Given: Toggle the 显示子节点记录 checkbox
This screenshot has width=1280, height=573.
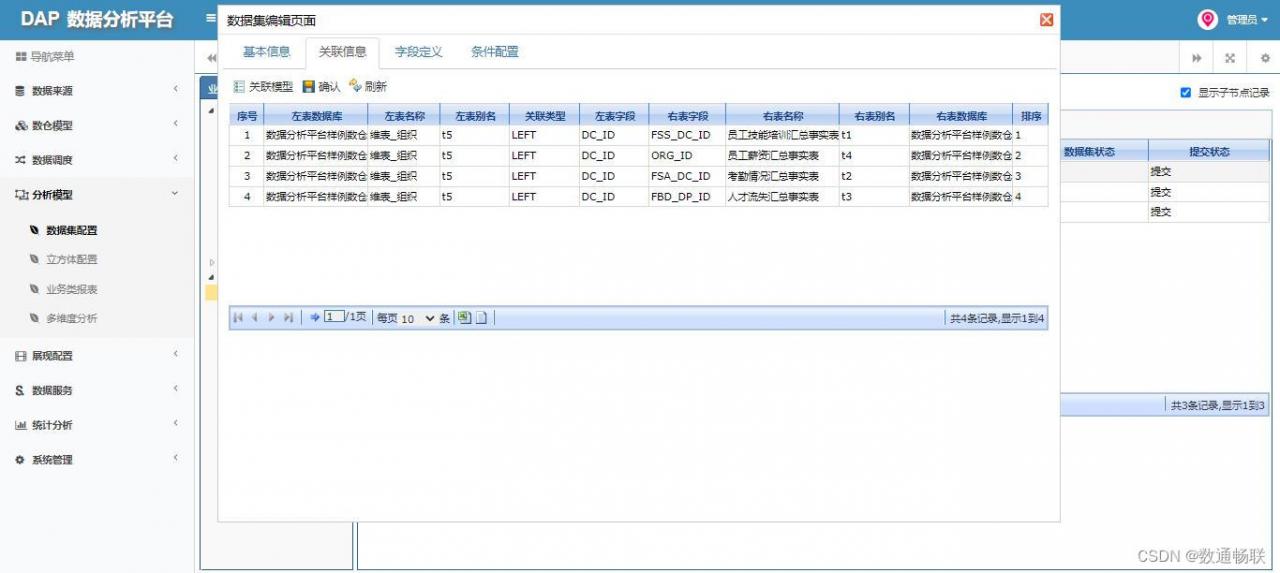Looking at the screenshot, I should (1186, 92).
